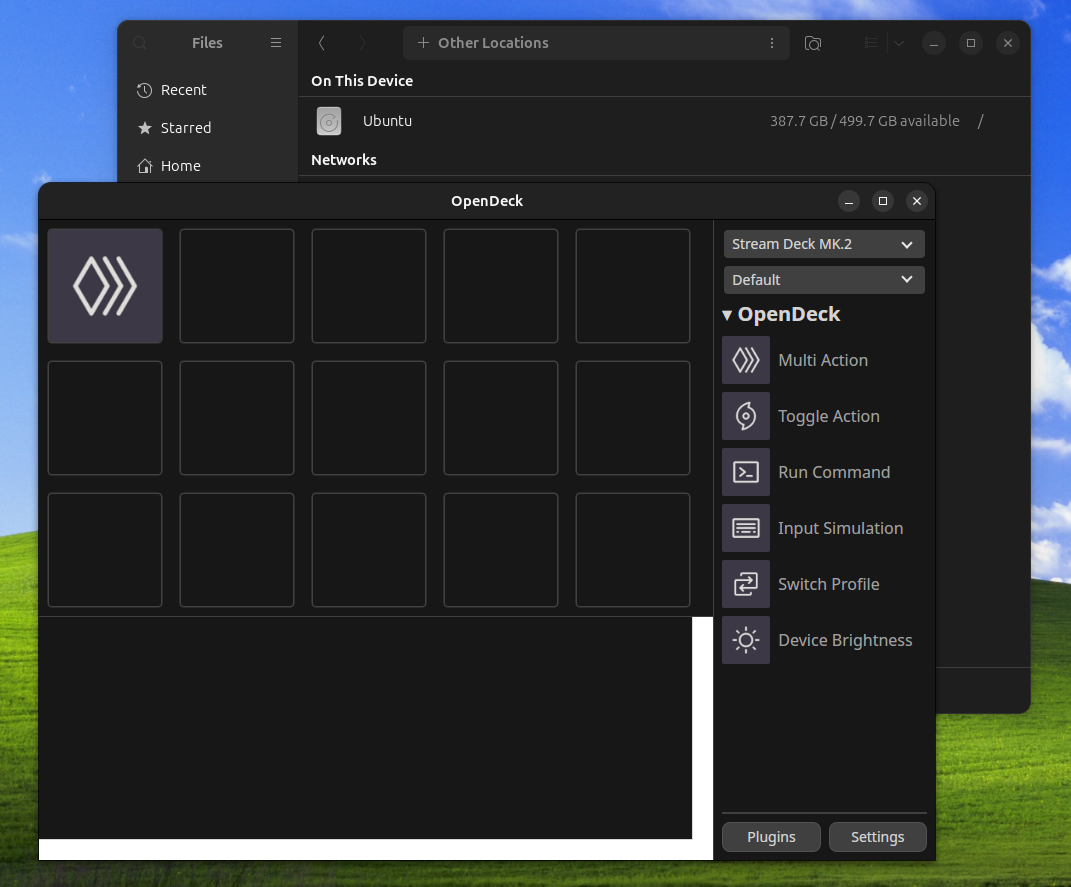Select the empty second key in top row
The width and height of the screenshot is (1071, 887).
(237, 286)
